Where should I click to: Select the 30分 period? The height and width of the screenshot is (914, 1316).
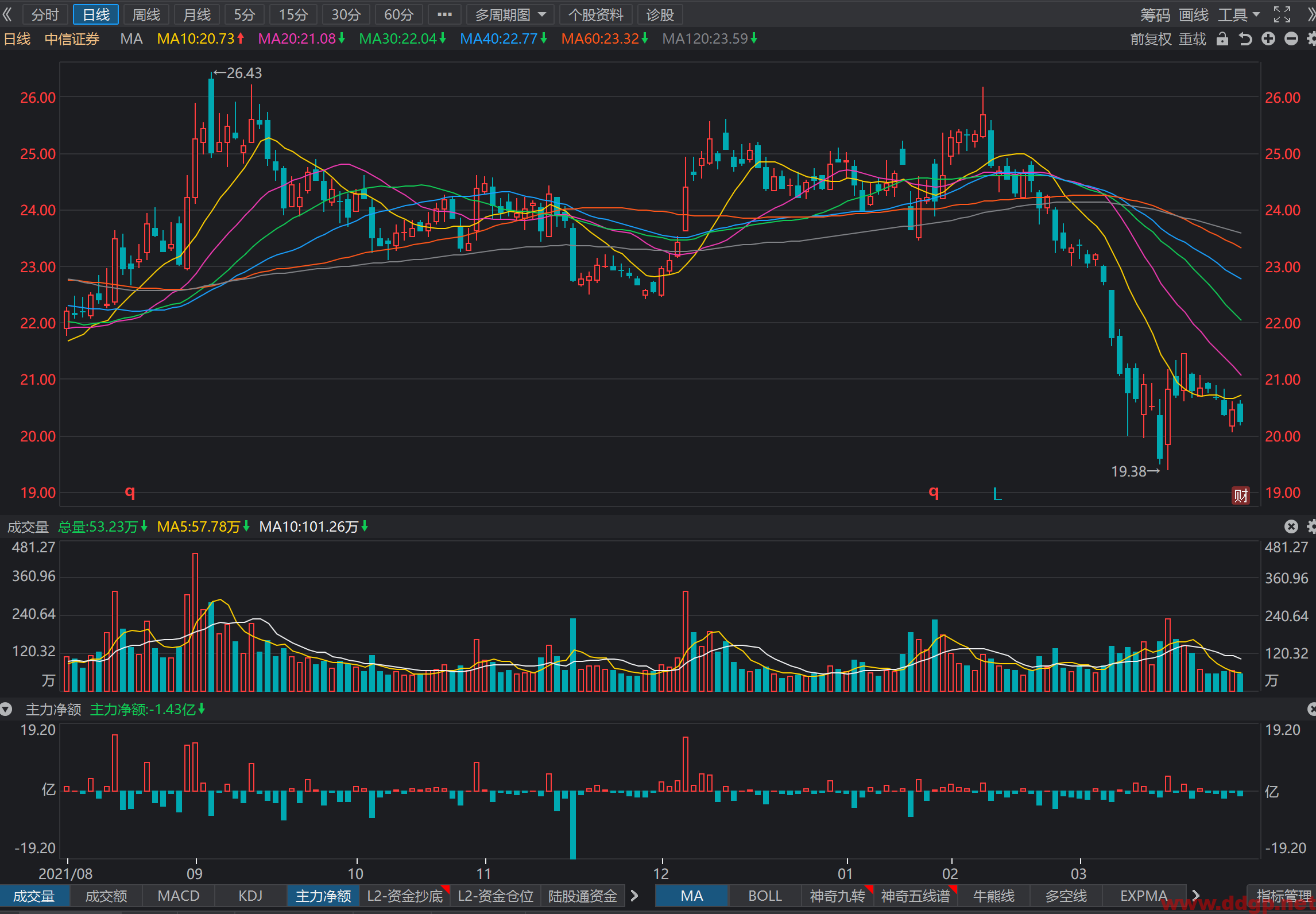click(346, 14)
